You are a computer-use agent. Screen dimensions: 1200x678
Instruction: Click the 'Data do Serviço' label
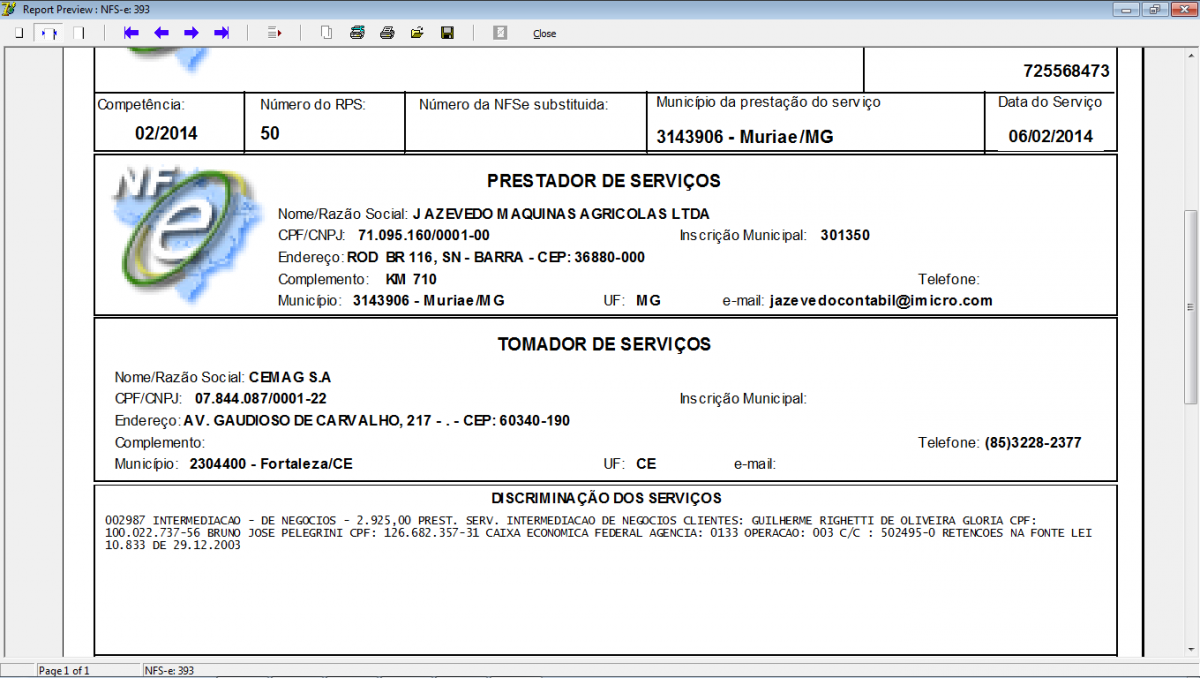[x=1050, y=102]
